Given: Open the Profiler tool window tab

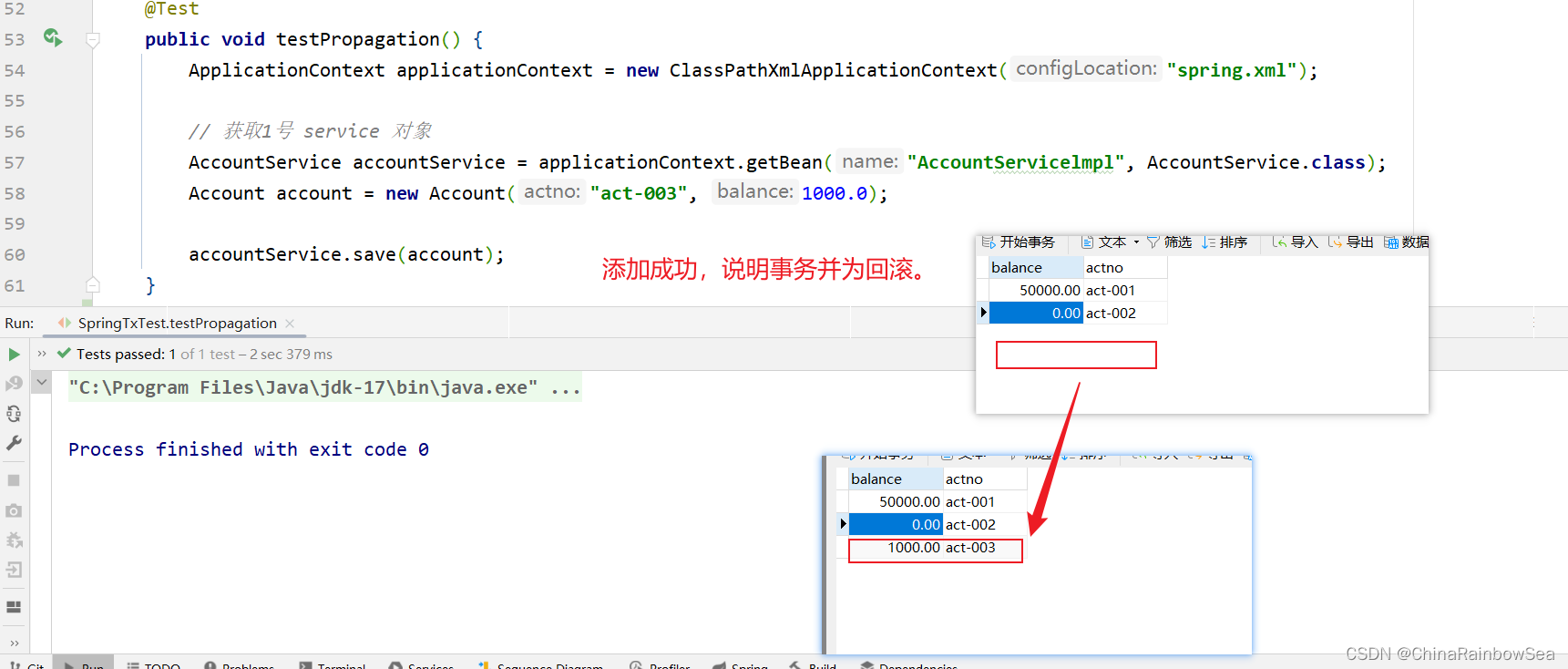Looking at the screenshot, I should [x=660, y=664].
